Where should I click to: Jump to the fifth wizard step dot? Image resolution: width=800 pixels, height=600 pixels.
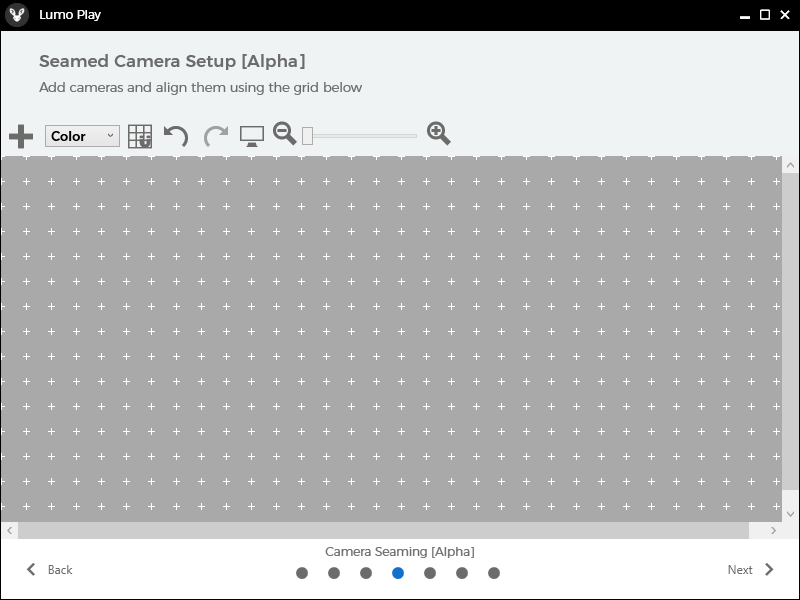(430, 573)
